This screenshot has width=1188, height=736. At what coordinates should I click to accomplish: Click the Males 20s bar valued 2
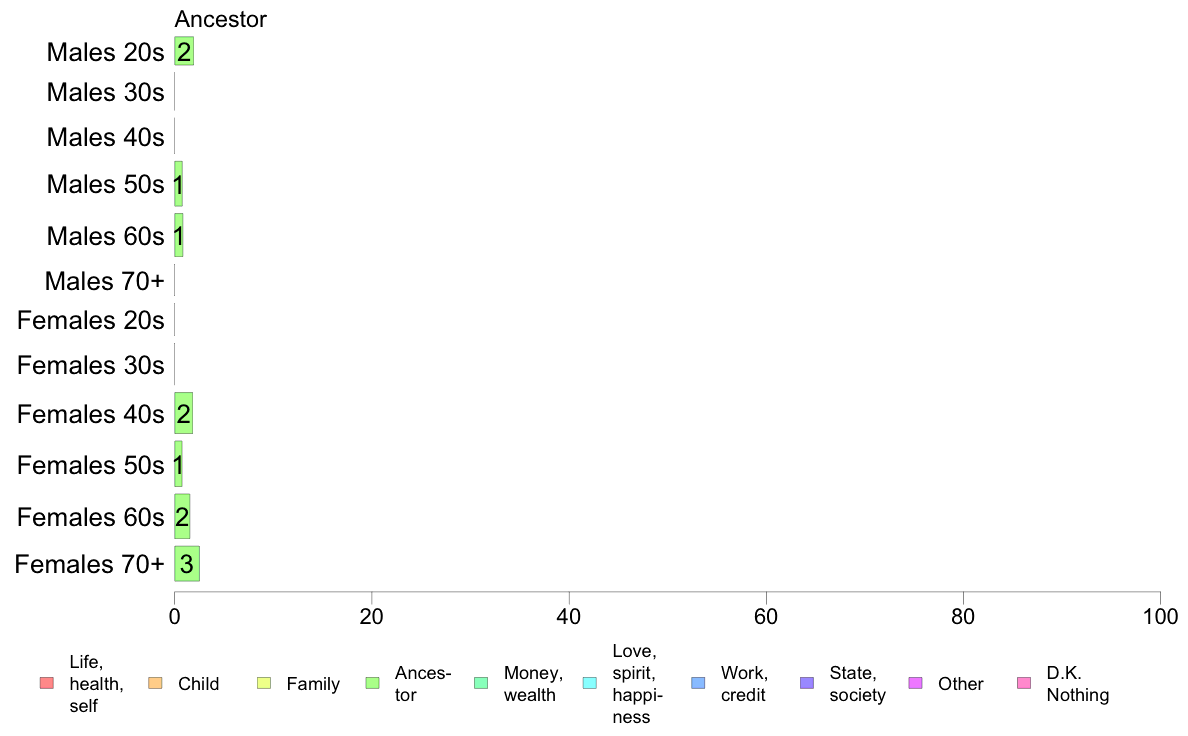tap(184, 51)
